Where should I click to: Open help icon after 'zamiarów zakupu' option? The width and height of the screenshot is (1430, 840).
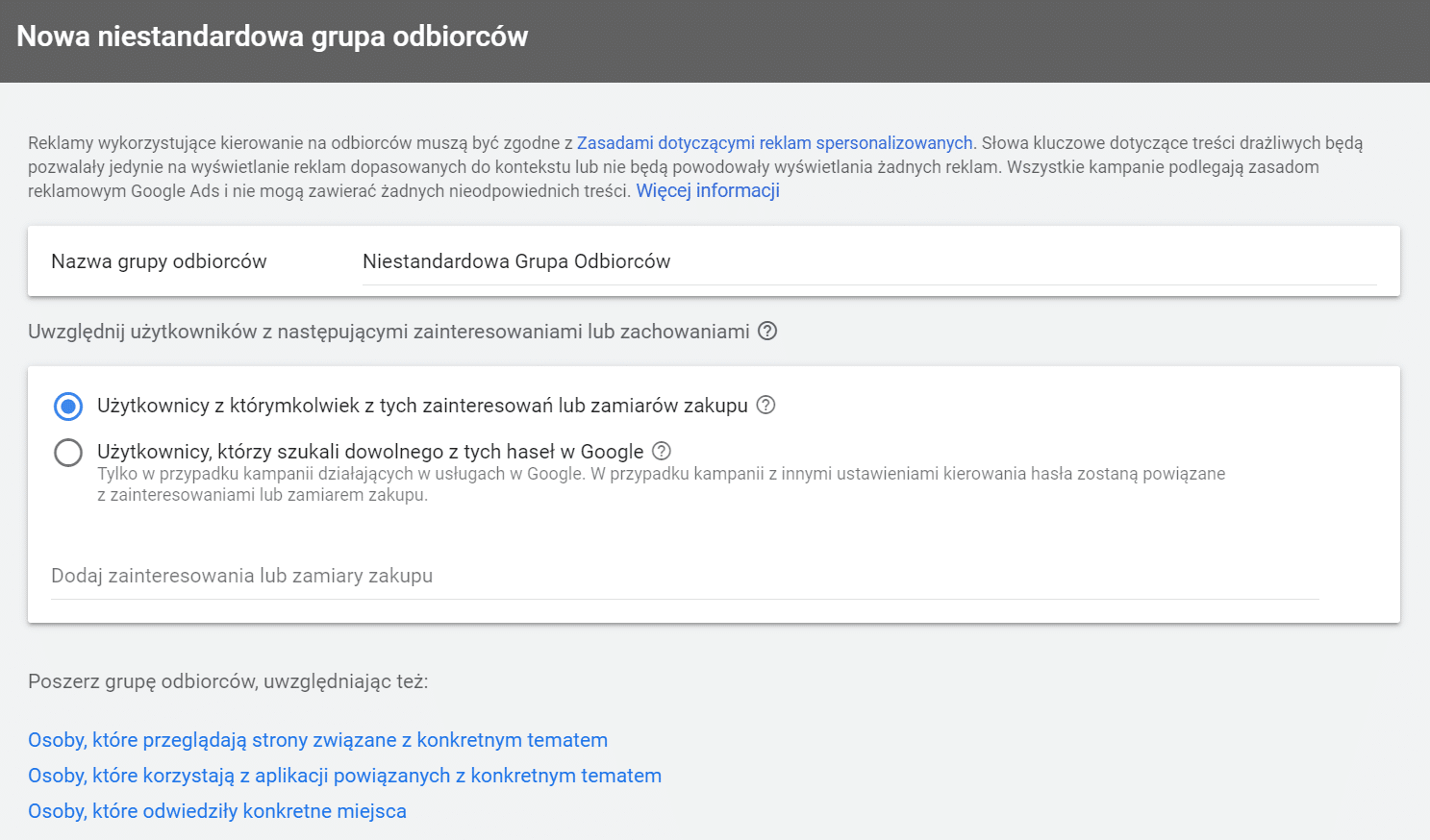765,405
